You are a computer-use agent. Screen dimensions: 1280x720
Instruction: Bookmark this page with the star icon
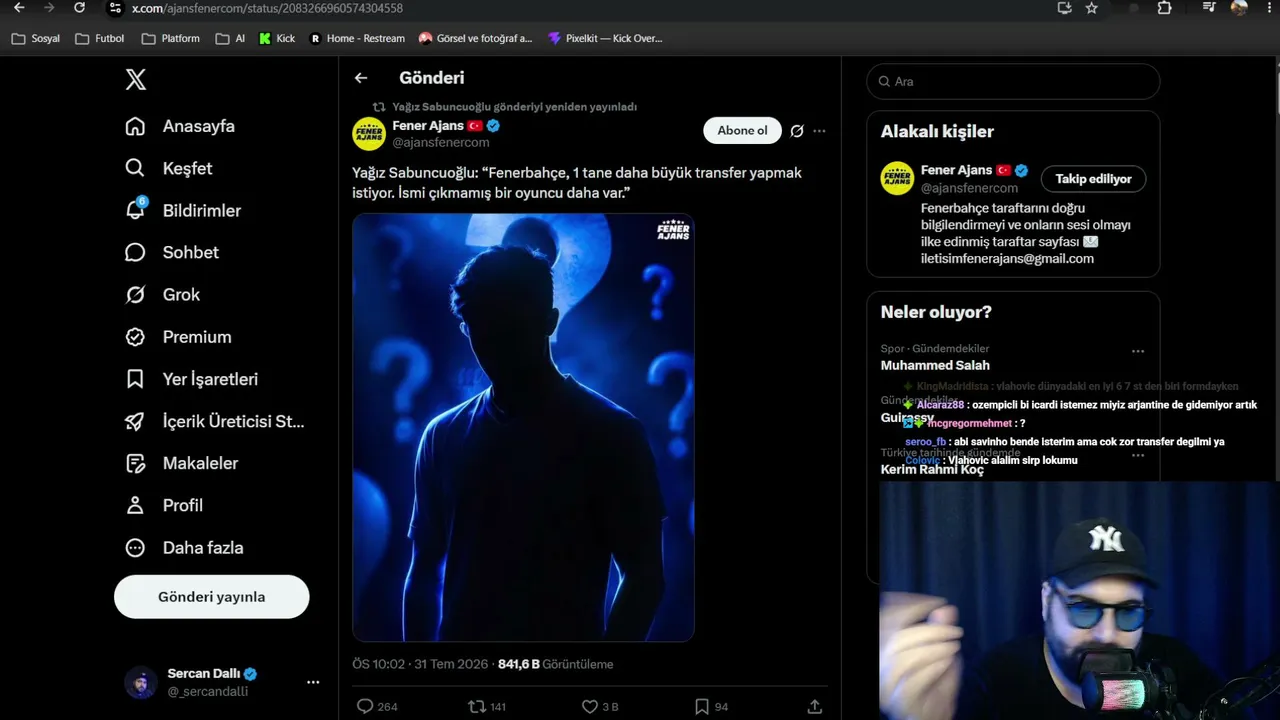1092,8
